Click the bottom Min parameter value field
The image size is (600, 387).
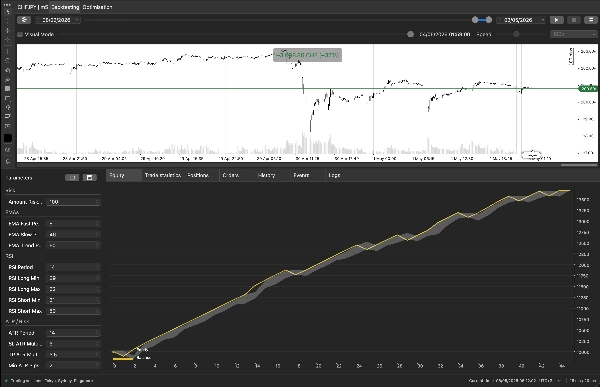point(73,366)
